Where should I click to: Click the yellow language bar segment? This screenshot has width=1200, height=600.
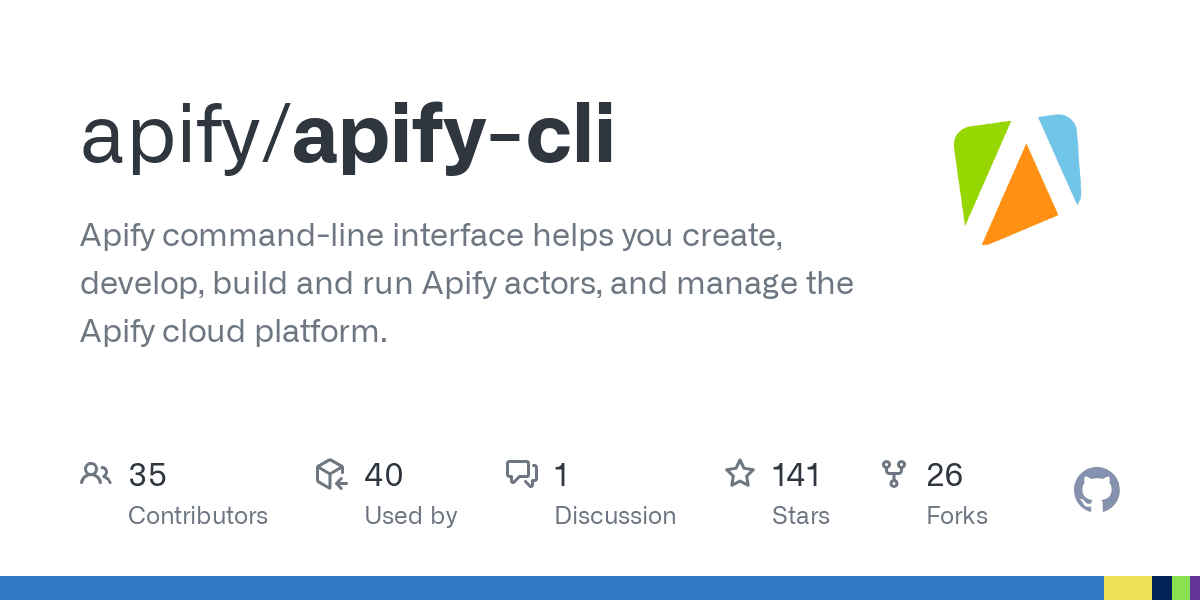click(x=1128, y=588)
